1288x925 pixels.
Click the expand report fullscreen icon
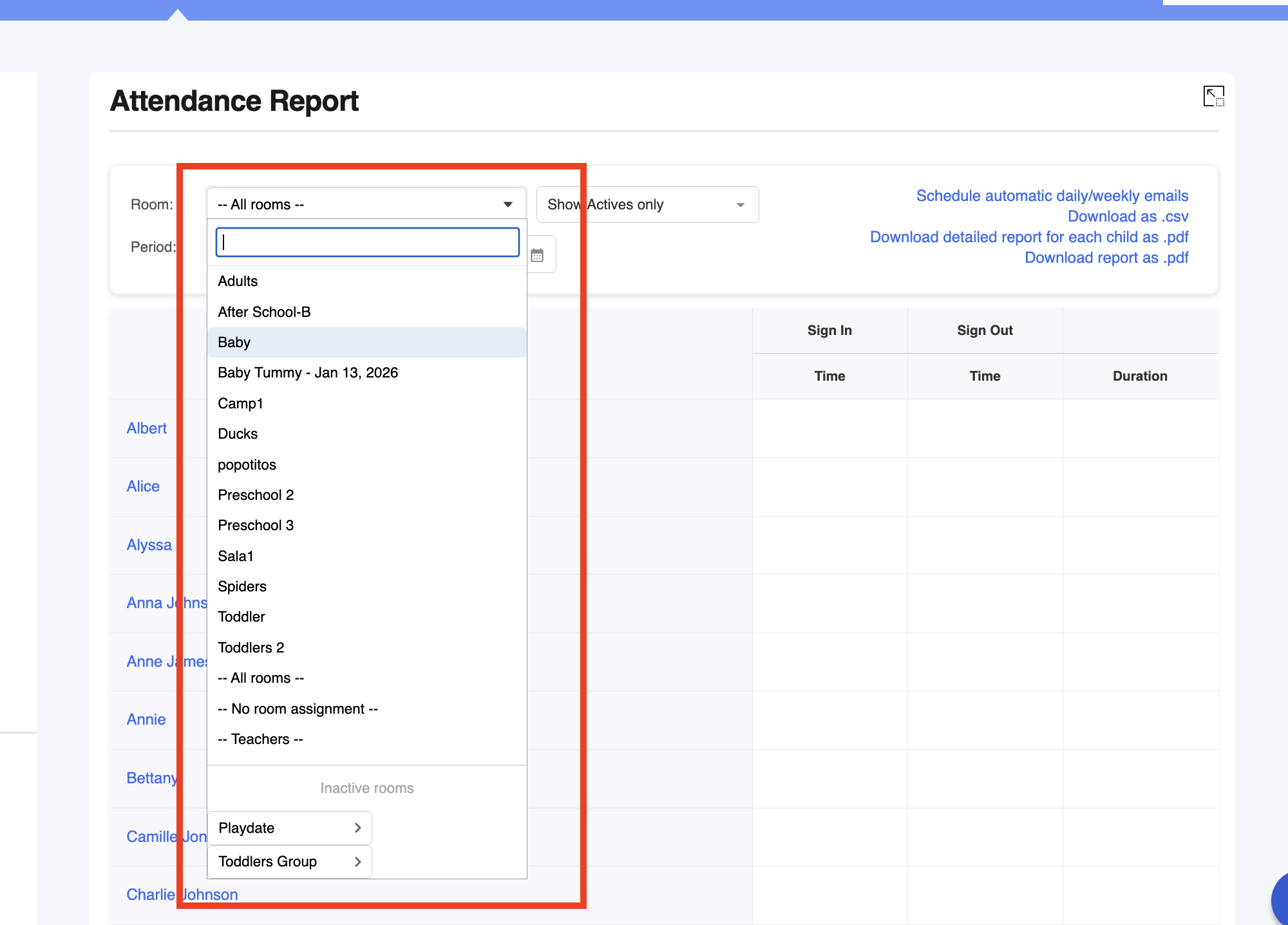(1213, 97)
